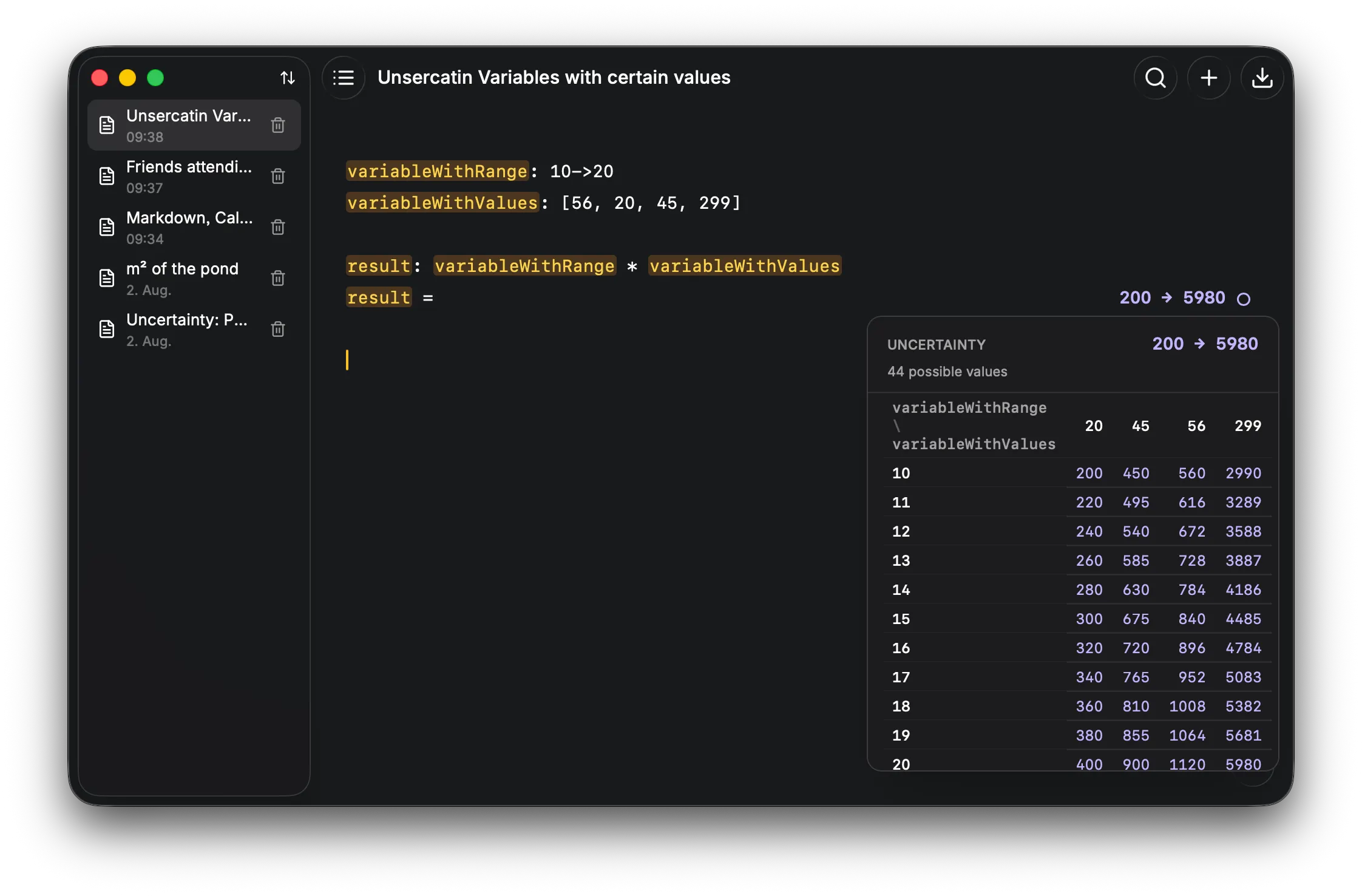Open the Uncertainty: P... note

194,329
